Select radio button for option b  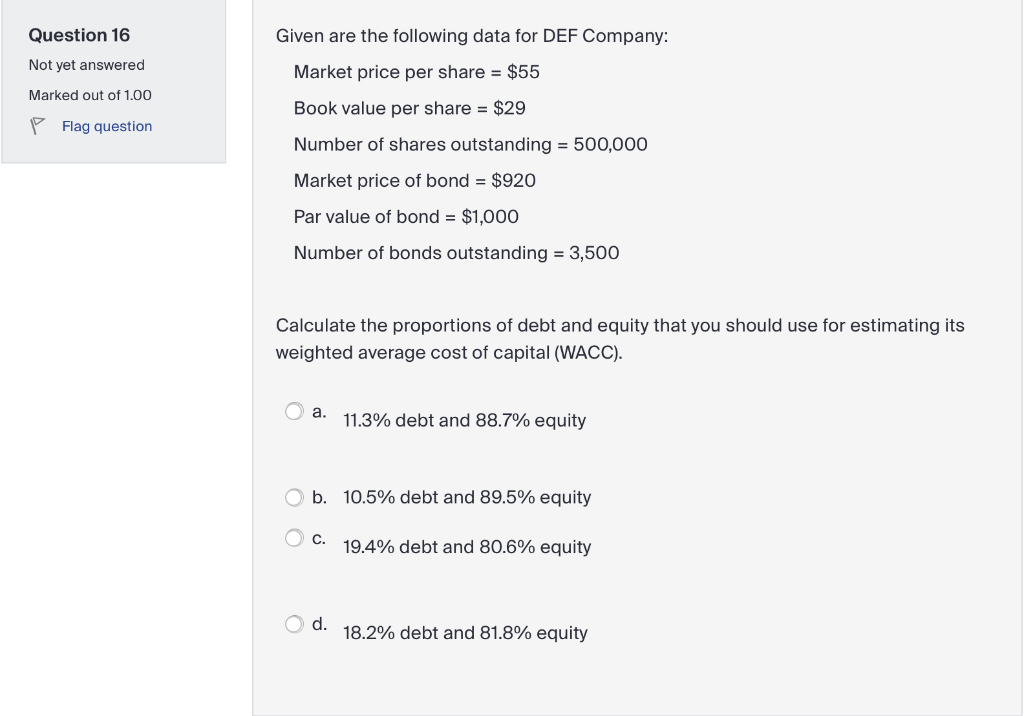(294, 497)
